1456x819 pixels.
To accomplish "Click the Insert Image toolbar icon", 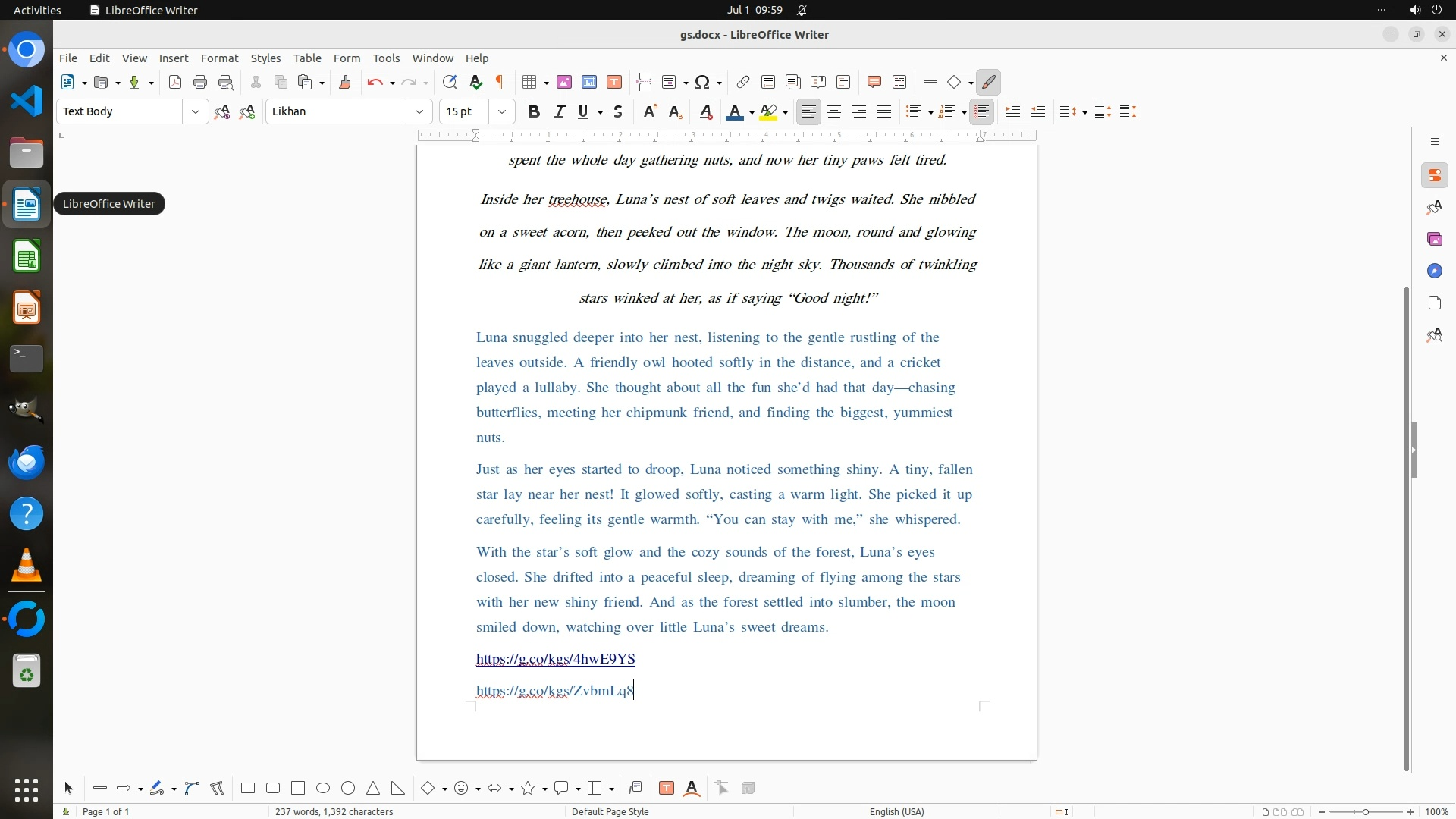I will 564,82.
